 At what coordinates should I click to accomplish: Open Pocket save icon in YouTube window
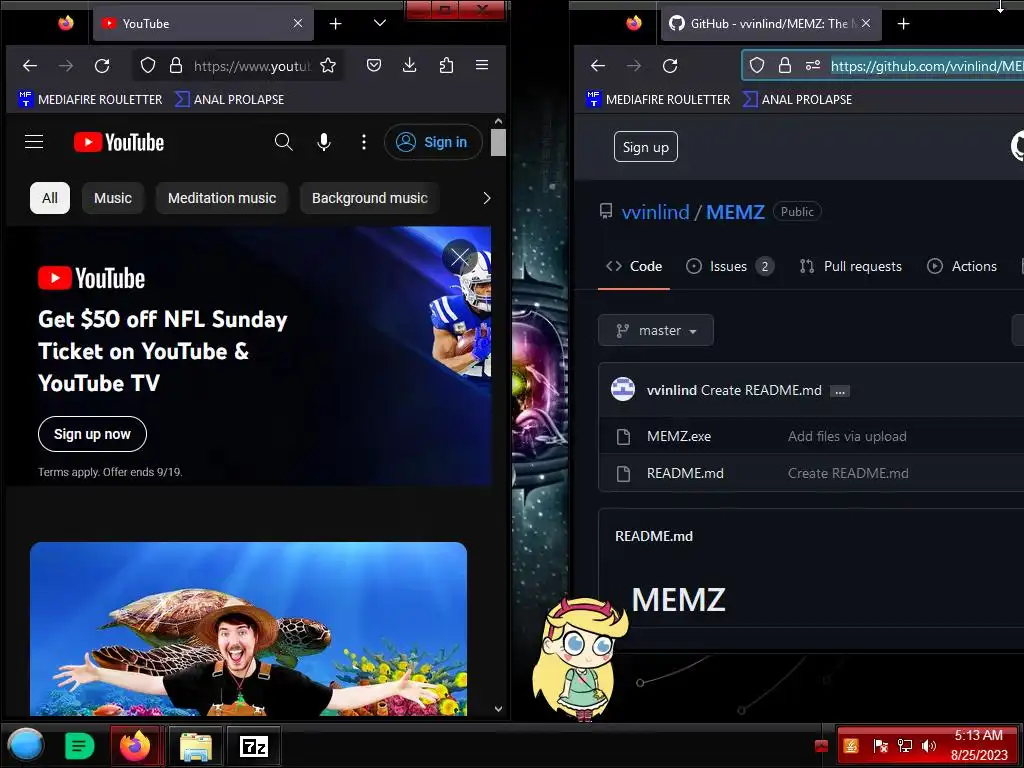(374, 65)
